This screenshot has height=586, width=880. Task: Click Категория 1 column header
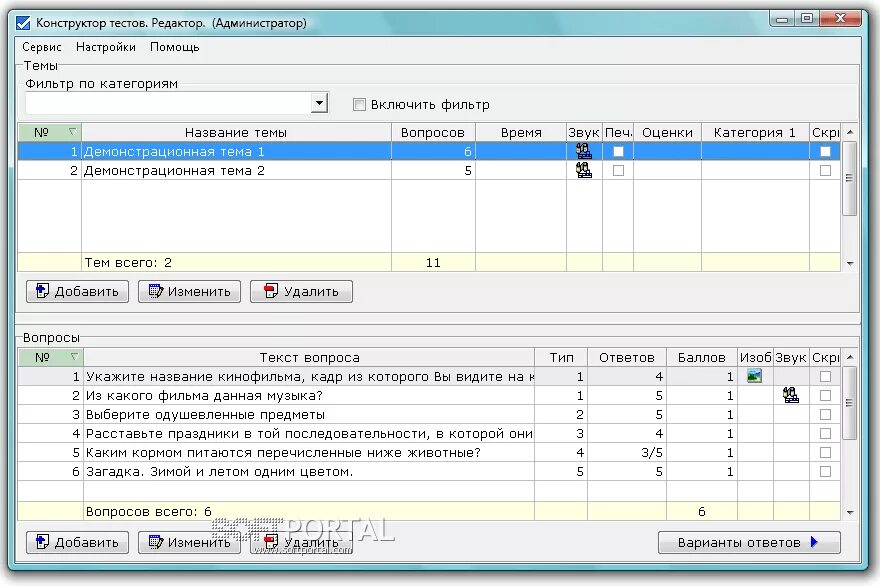coord(755,132)
